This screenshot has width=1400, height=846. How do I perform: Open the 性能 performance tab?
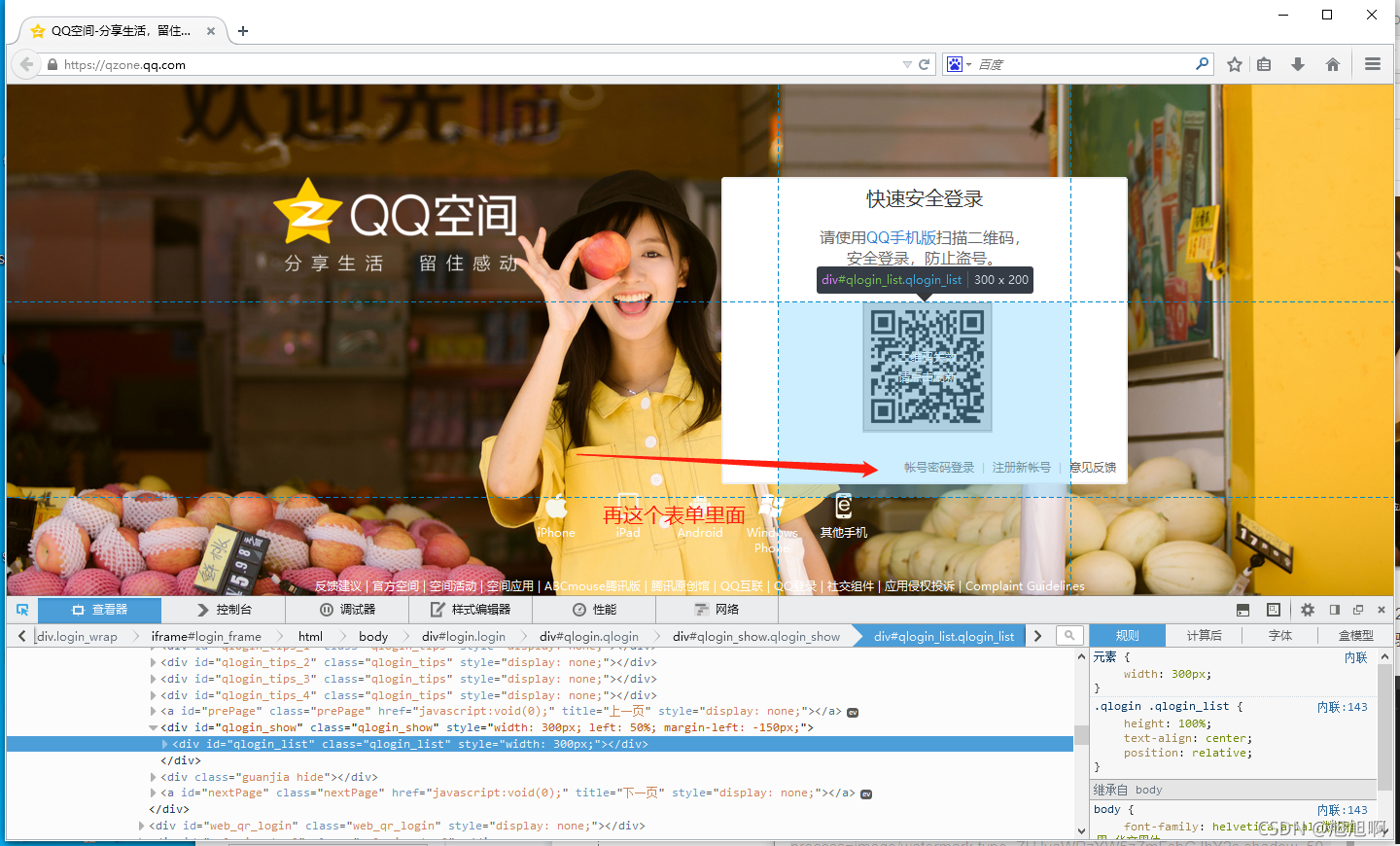point(594,610)
